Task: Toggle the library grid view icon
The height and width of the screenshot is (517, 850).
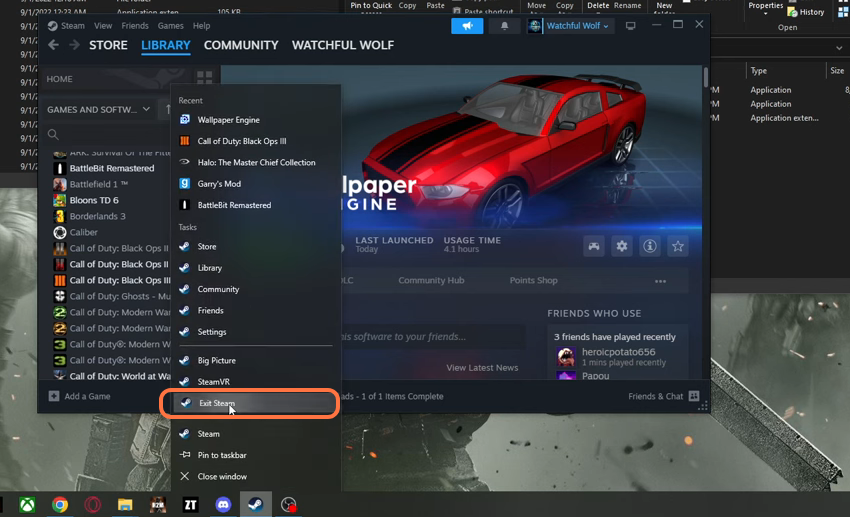Action: click(204, 77)
